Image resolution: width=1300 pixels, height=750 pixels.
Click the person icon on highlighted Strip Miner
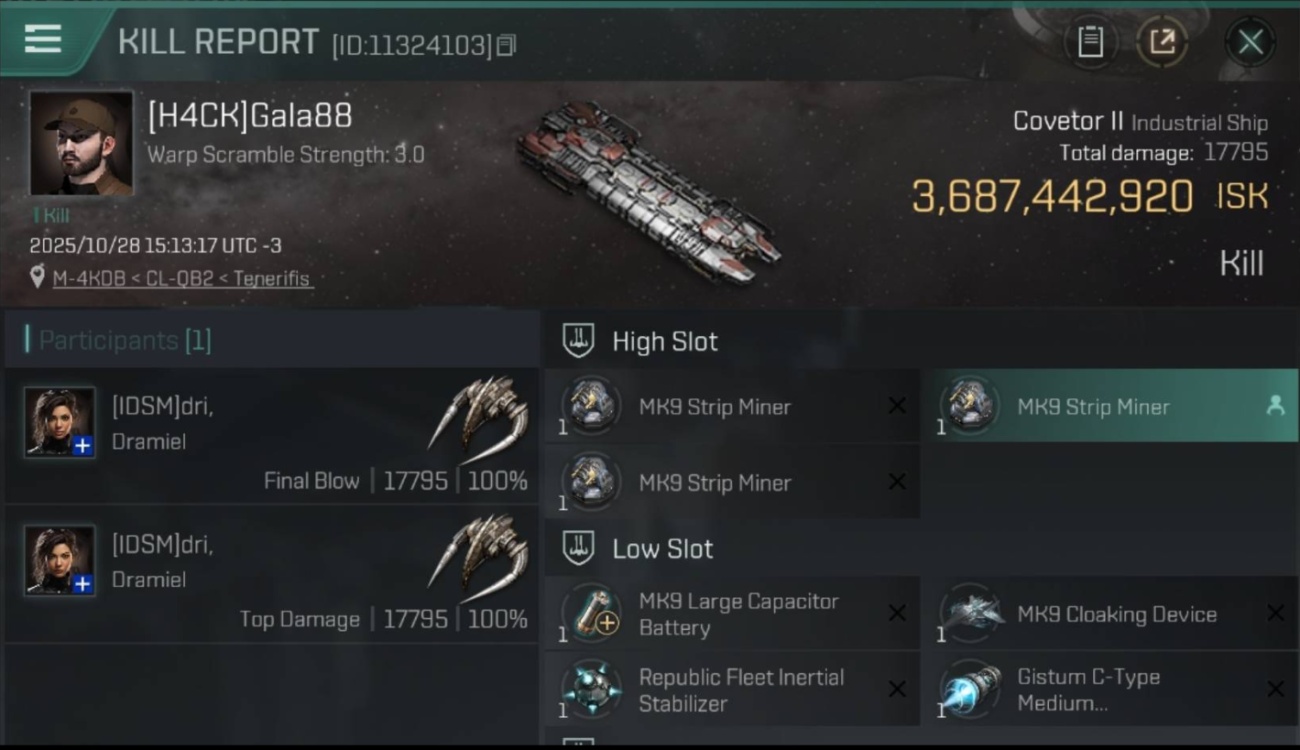[x=1275, y=406]
